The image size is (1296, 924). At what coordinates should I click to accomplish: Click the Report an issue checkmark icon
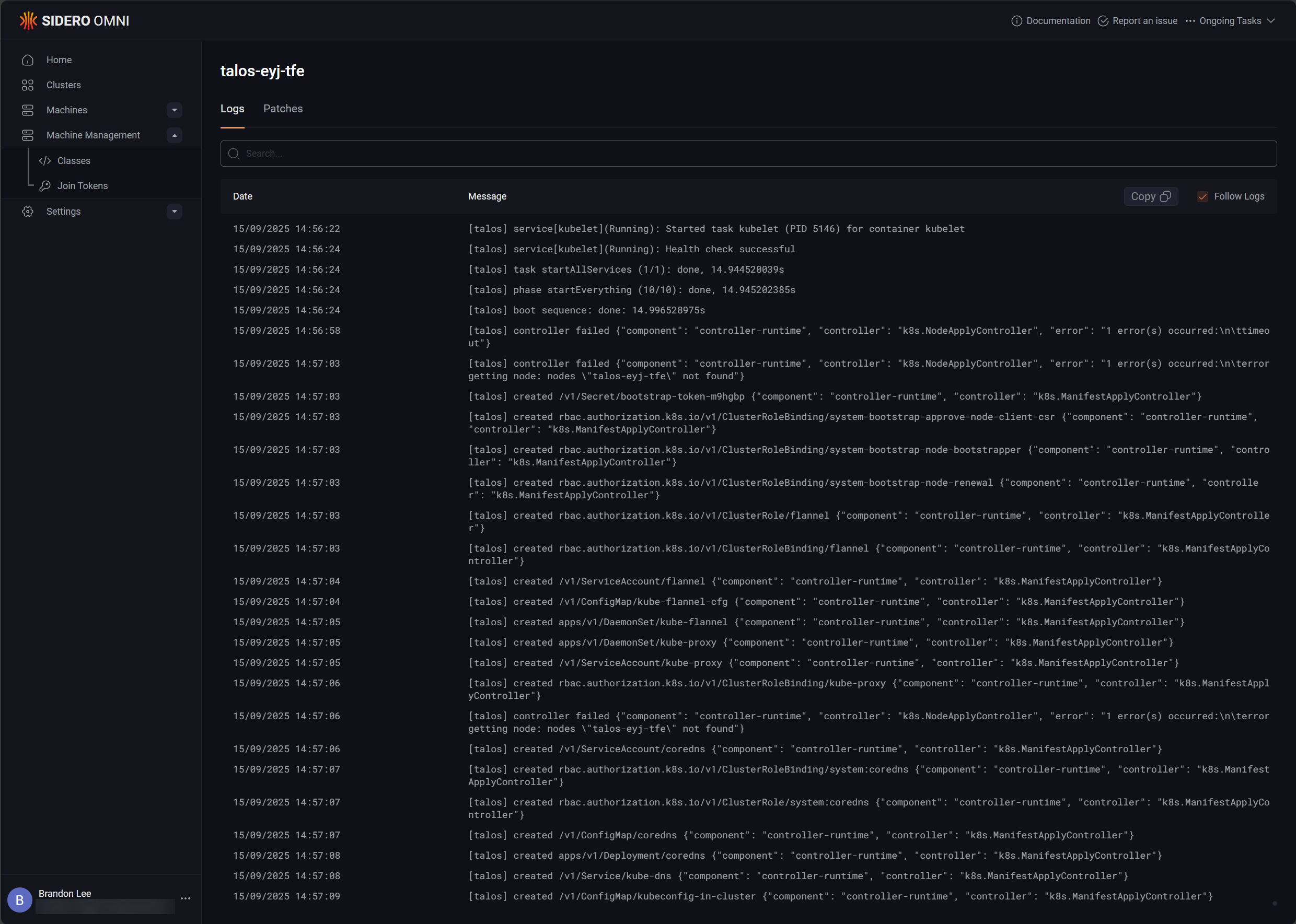[x=1103, y=20]
